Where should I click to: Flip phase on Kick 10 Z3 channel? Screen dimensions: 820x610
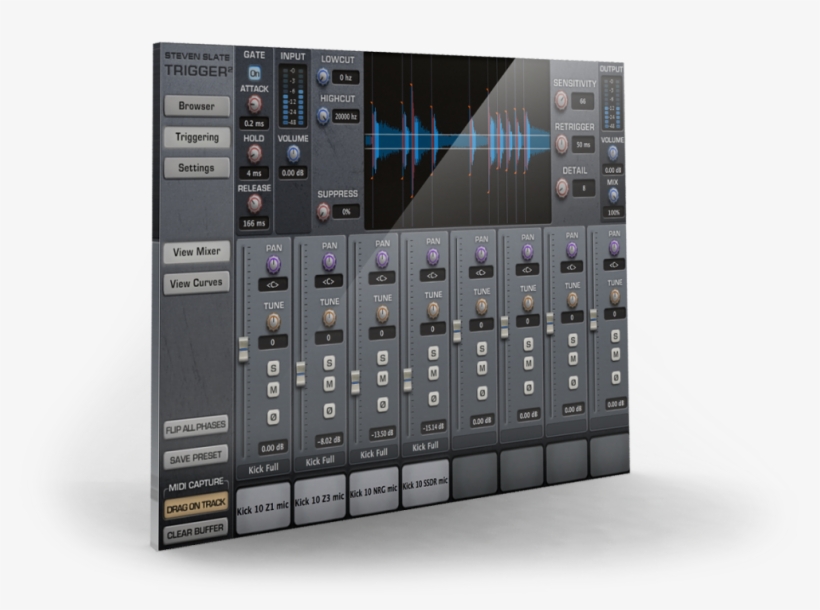pyautogui.click(x=329, y=411)
